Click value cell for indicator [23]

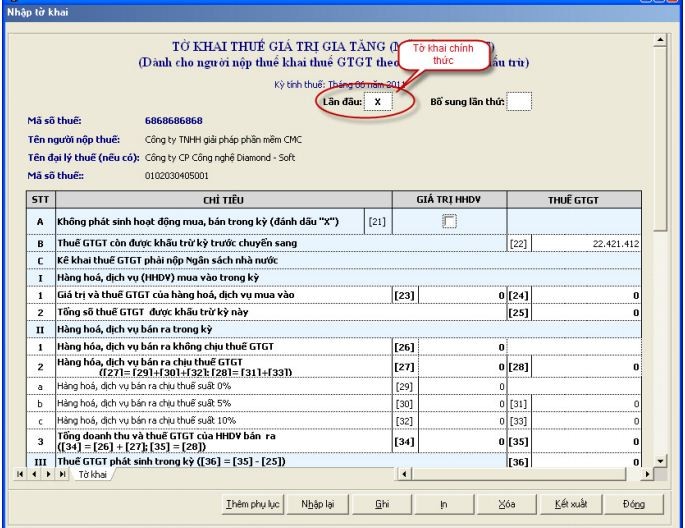pos(462,296)
